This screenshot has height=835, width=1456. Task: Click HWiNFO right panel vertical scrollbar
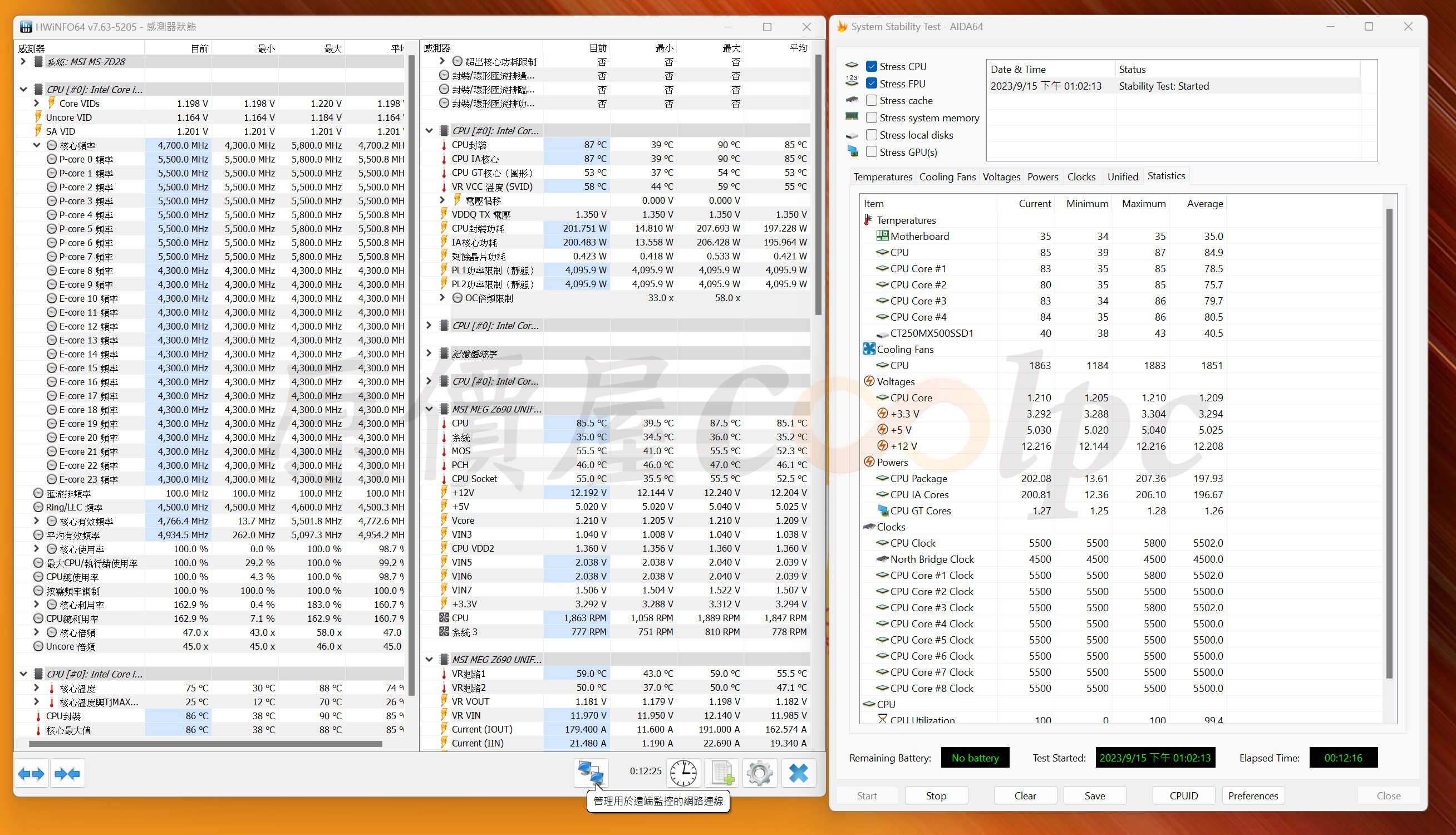tap(818, 184)
